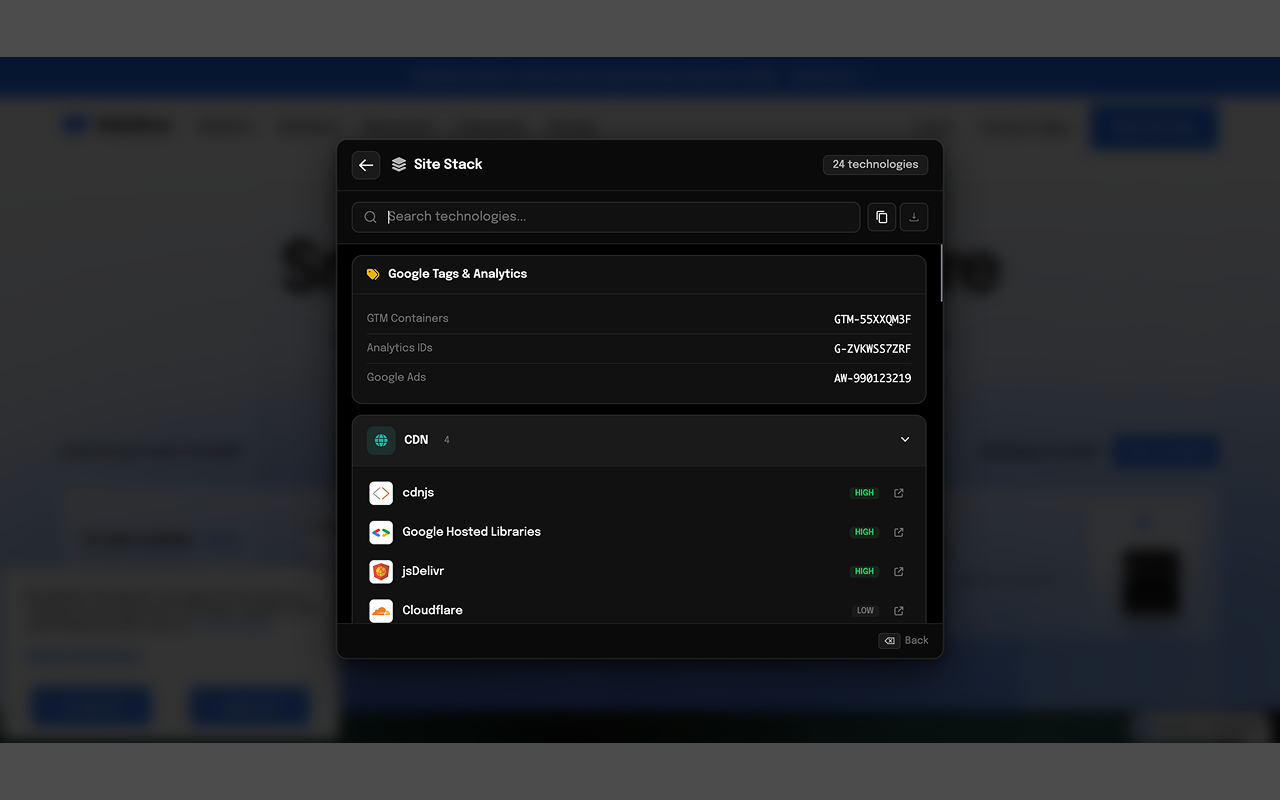
Task: Click the search magnifier icon
Action: (x=370, y=217)
